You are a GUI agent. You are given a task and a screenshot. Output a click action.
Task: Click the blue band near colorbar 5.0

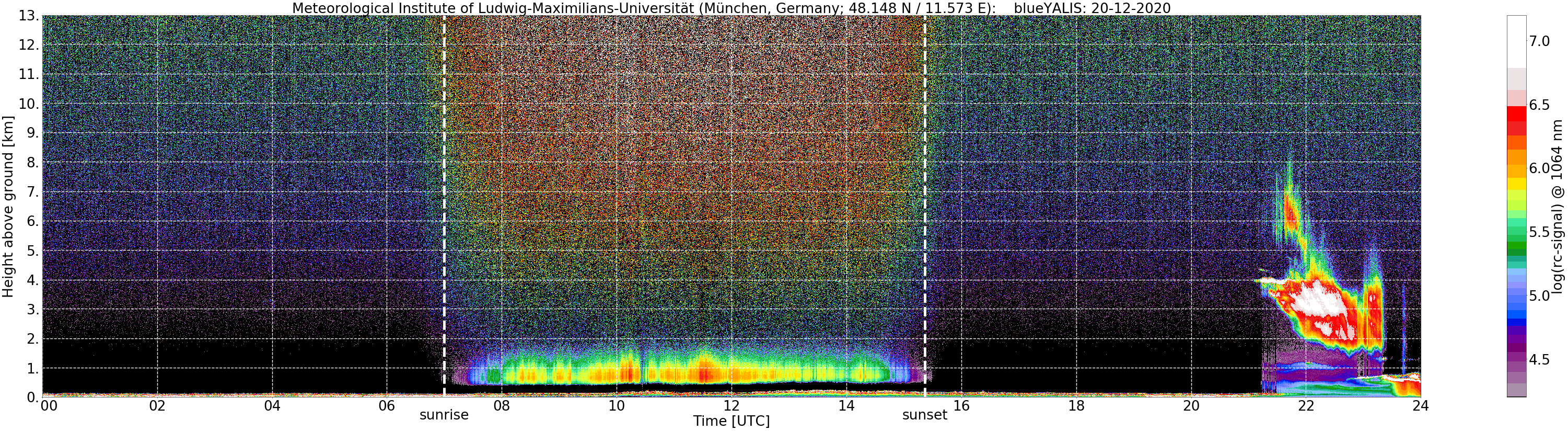1516,299
